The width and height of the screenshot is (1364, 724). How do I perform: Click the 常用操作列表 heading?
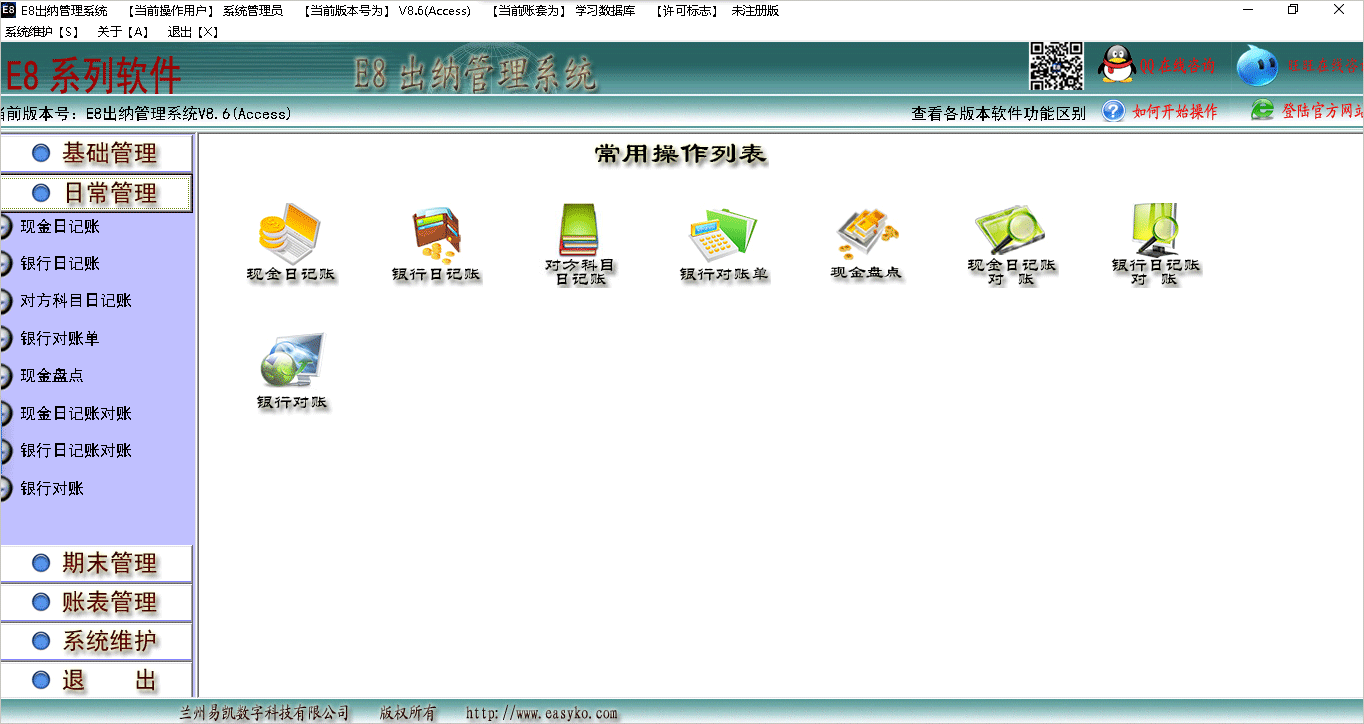pyautogui.click(x=681, y=154)
